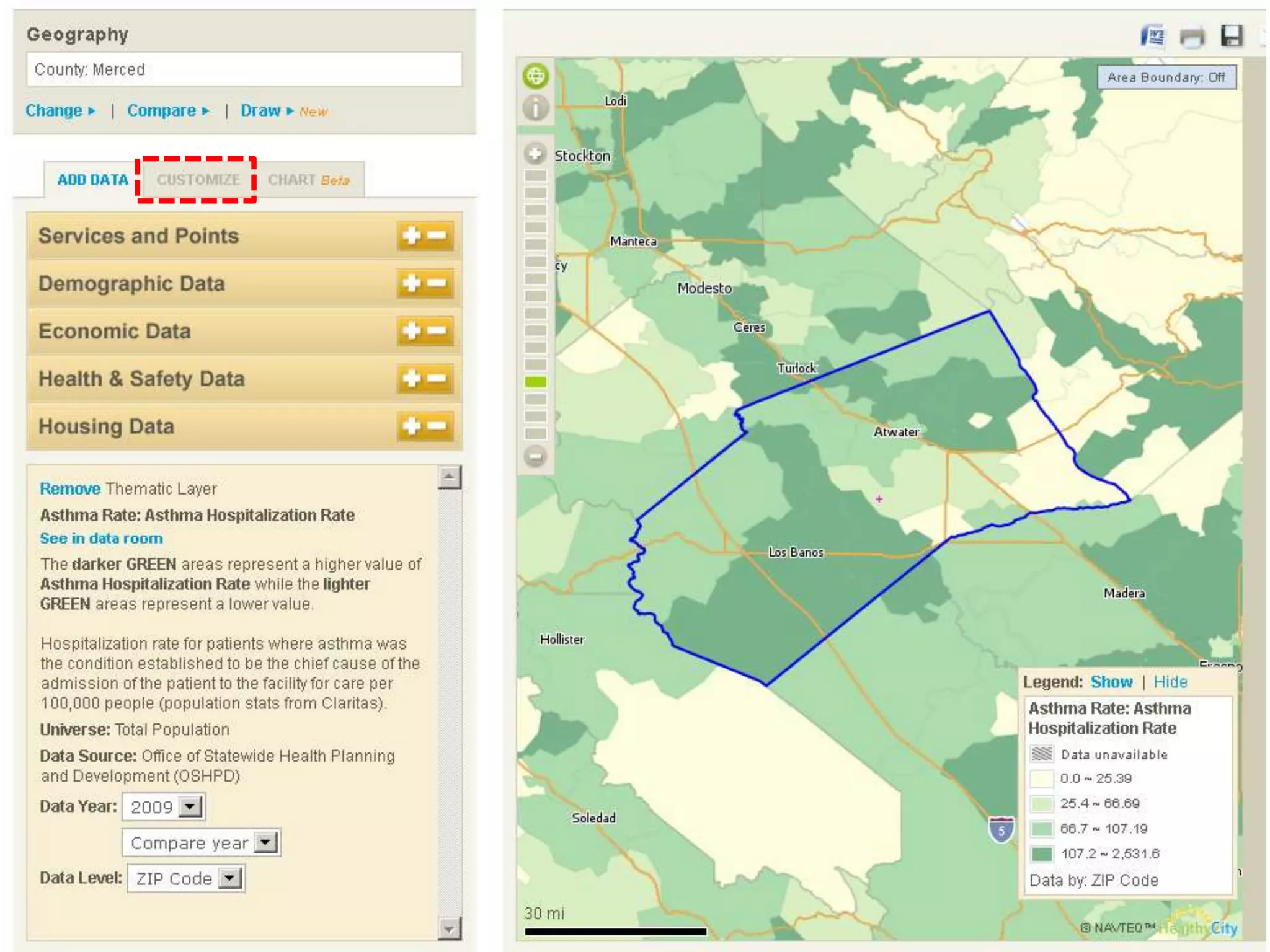Open the Data Year 2009 dropdown

190,806
